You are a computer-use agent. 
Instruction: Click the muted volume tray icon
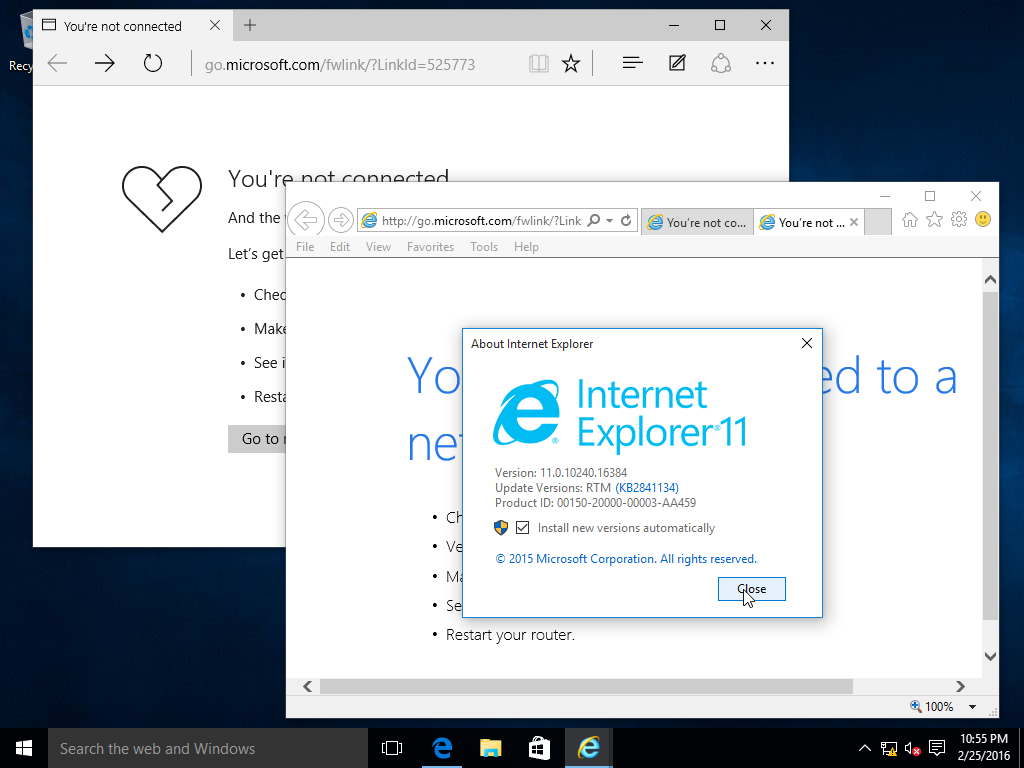pyautogui.click(x=913, y=748)
